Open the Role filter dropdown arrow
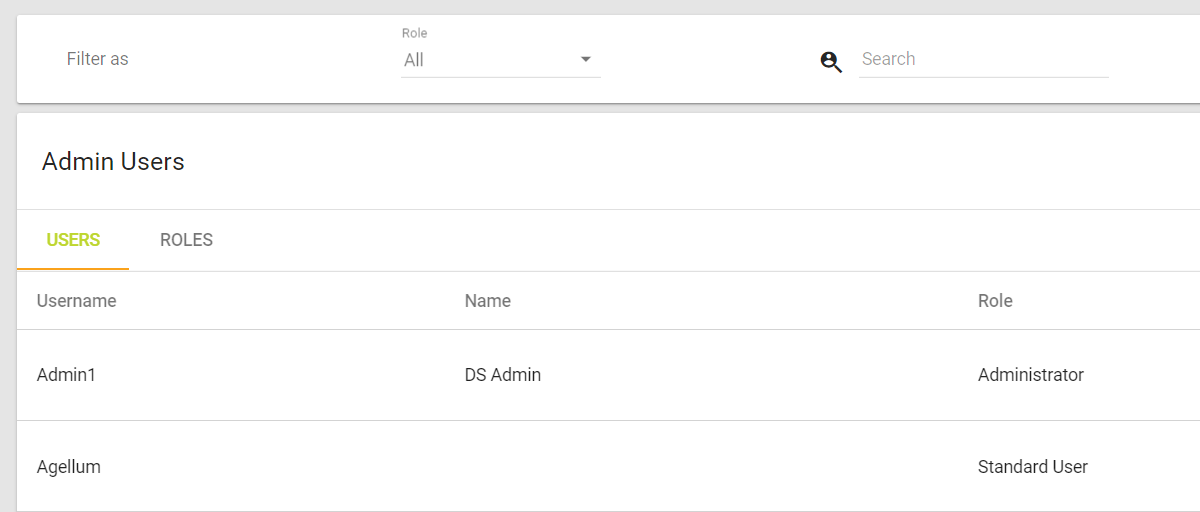This screenshot has height=512, width=1200. [x=586, y=60]
